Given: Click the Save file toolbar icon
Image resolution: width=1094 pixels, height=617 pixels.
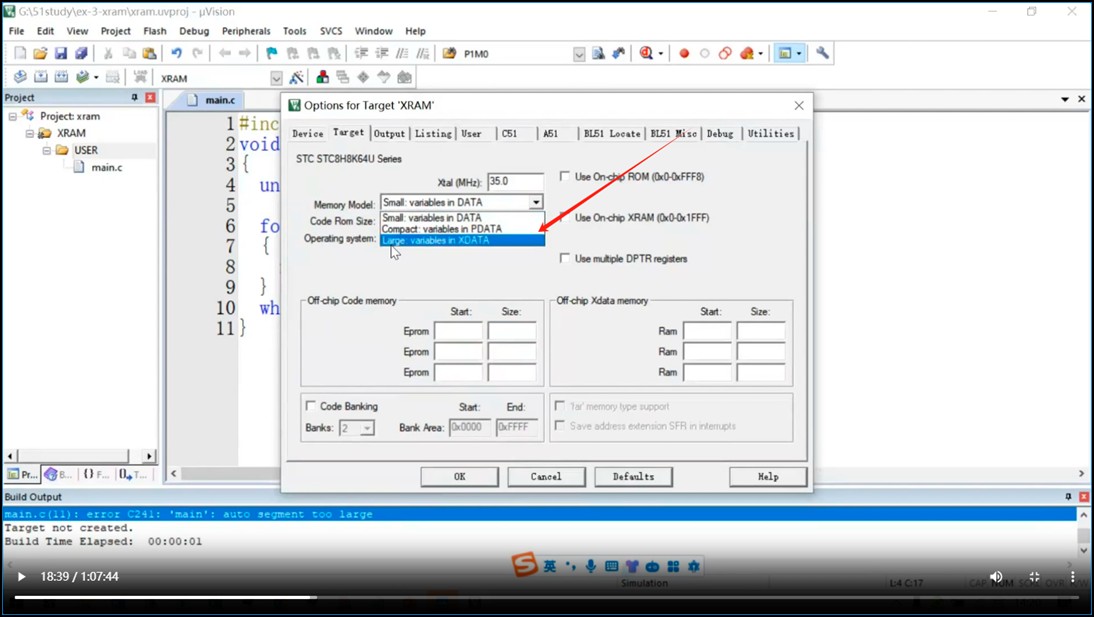Looking at the screenshot, I should pyautogui.click(x=61, y=54).
